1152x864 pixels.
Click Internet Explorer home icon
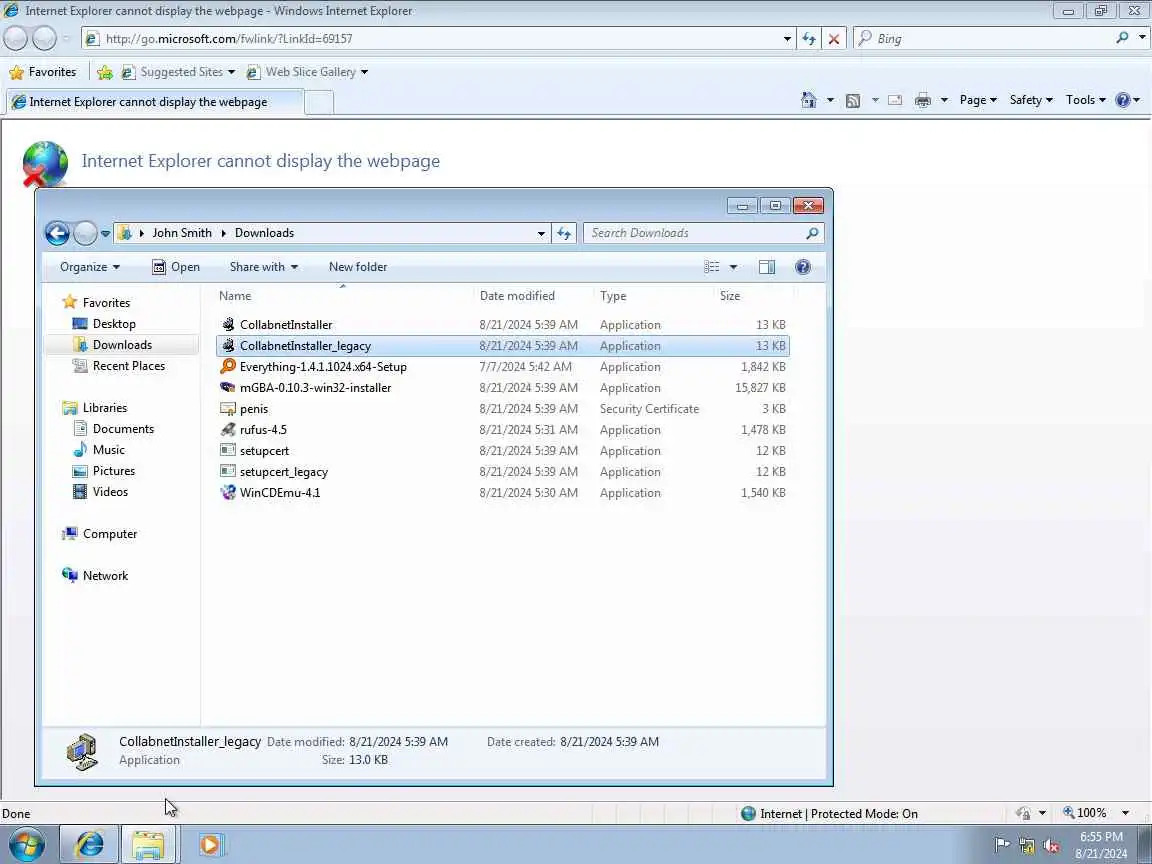(808, 100)
